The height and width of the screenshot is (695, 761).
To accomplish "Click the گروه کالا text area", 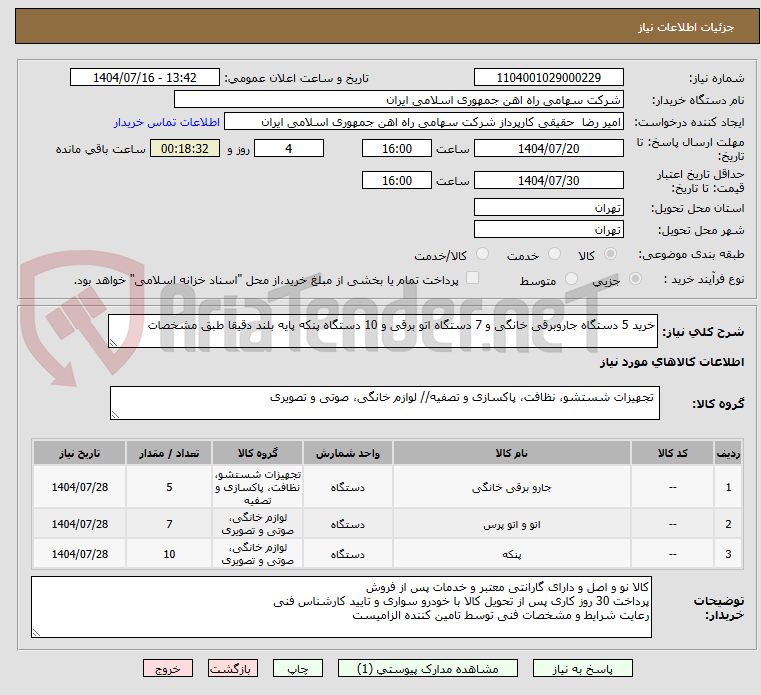I will click(383, 403).
